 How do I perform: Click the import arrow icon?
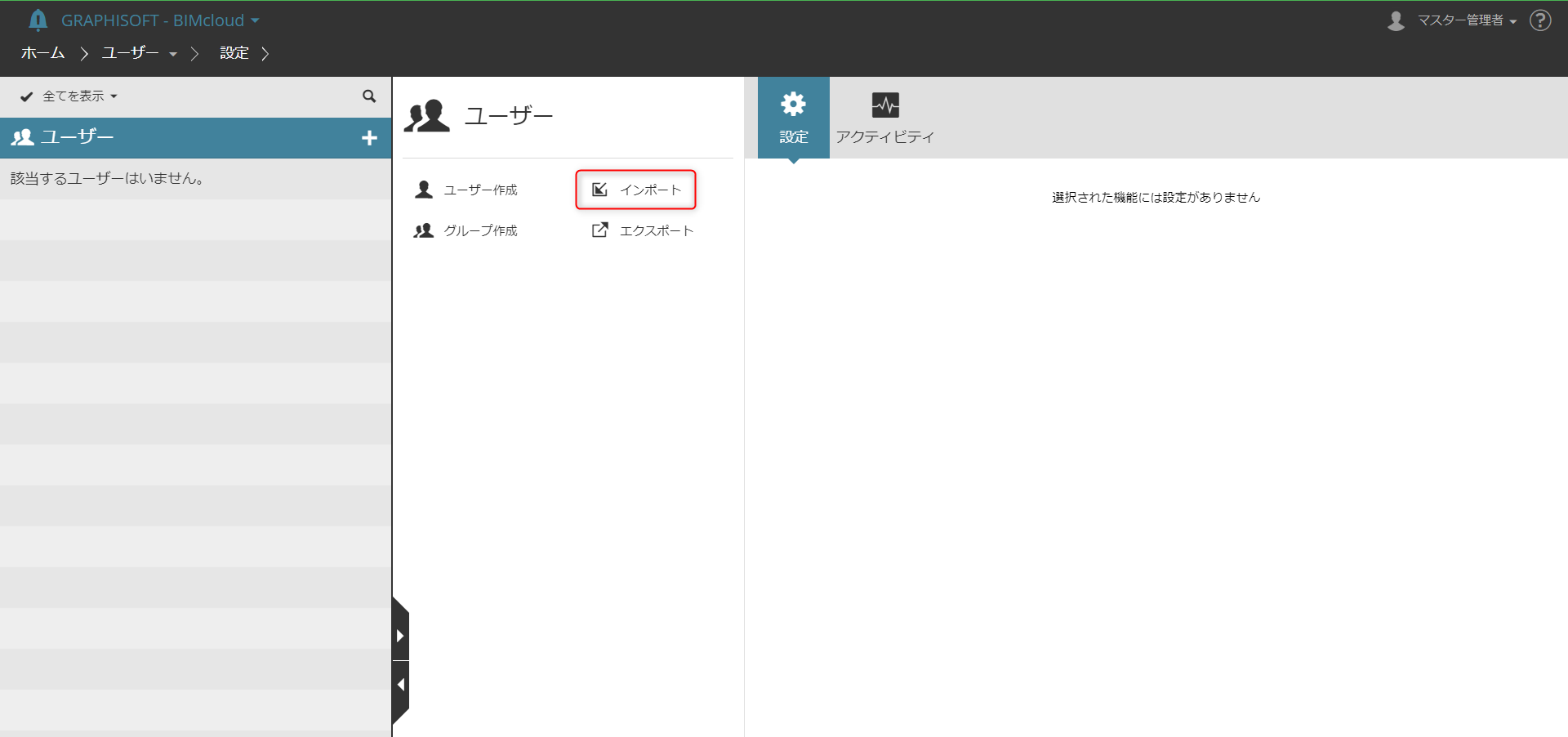pos(599,190)
